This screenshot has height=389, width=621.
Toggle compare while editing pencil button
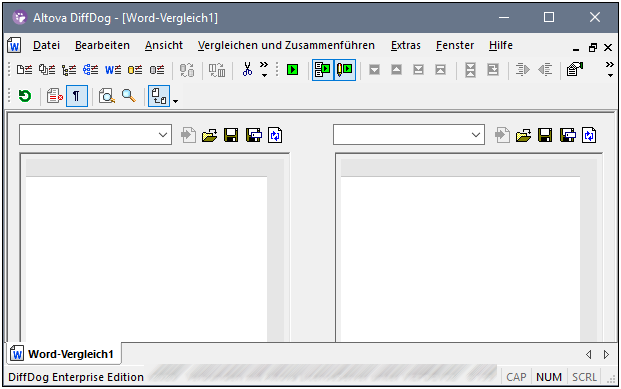tap(345, 70)
